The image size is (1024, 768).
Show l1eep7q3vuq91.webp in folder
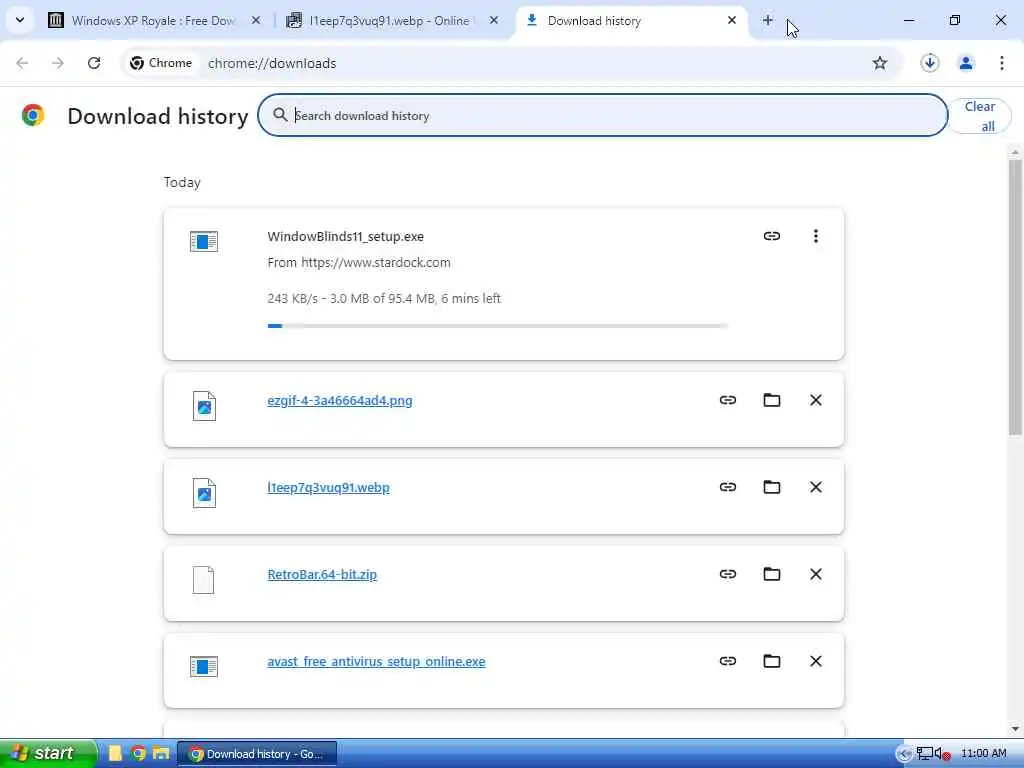[771, 487]
